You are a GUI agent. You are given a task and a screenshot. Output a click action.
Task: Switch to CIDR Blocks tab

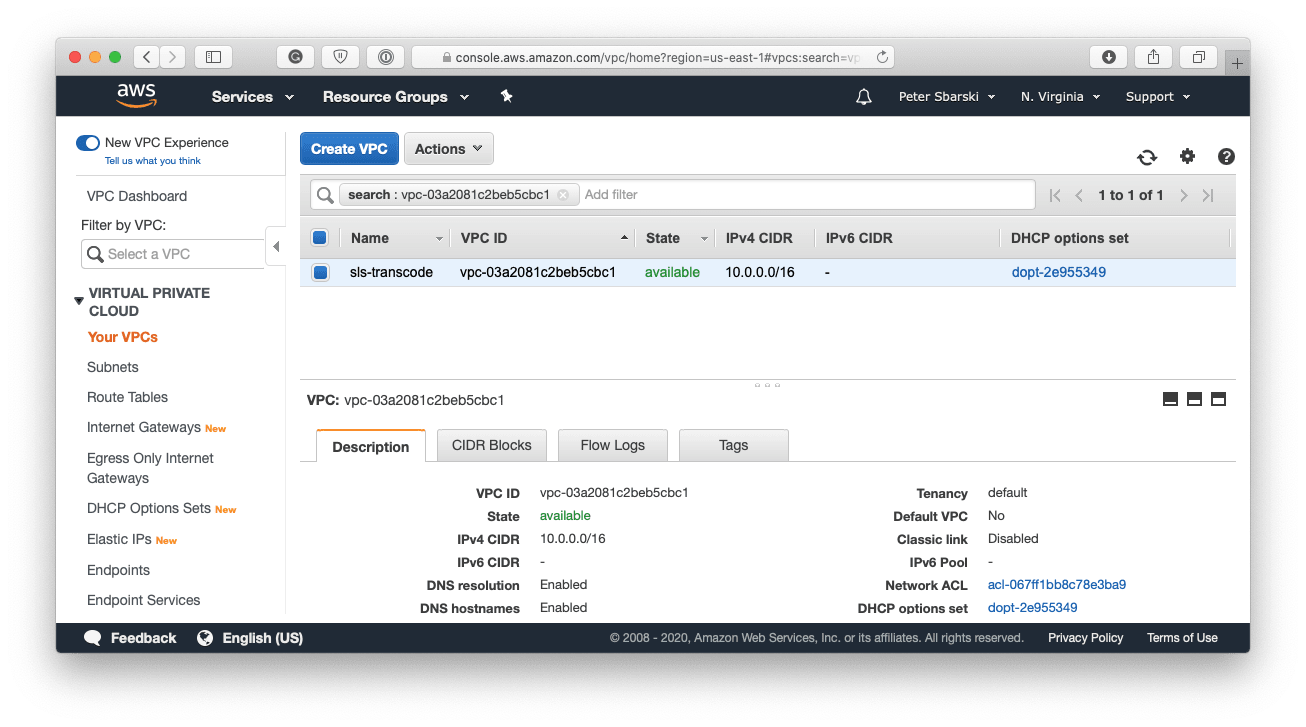[x=492, y=445]
